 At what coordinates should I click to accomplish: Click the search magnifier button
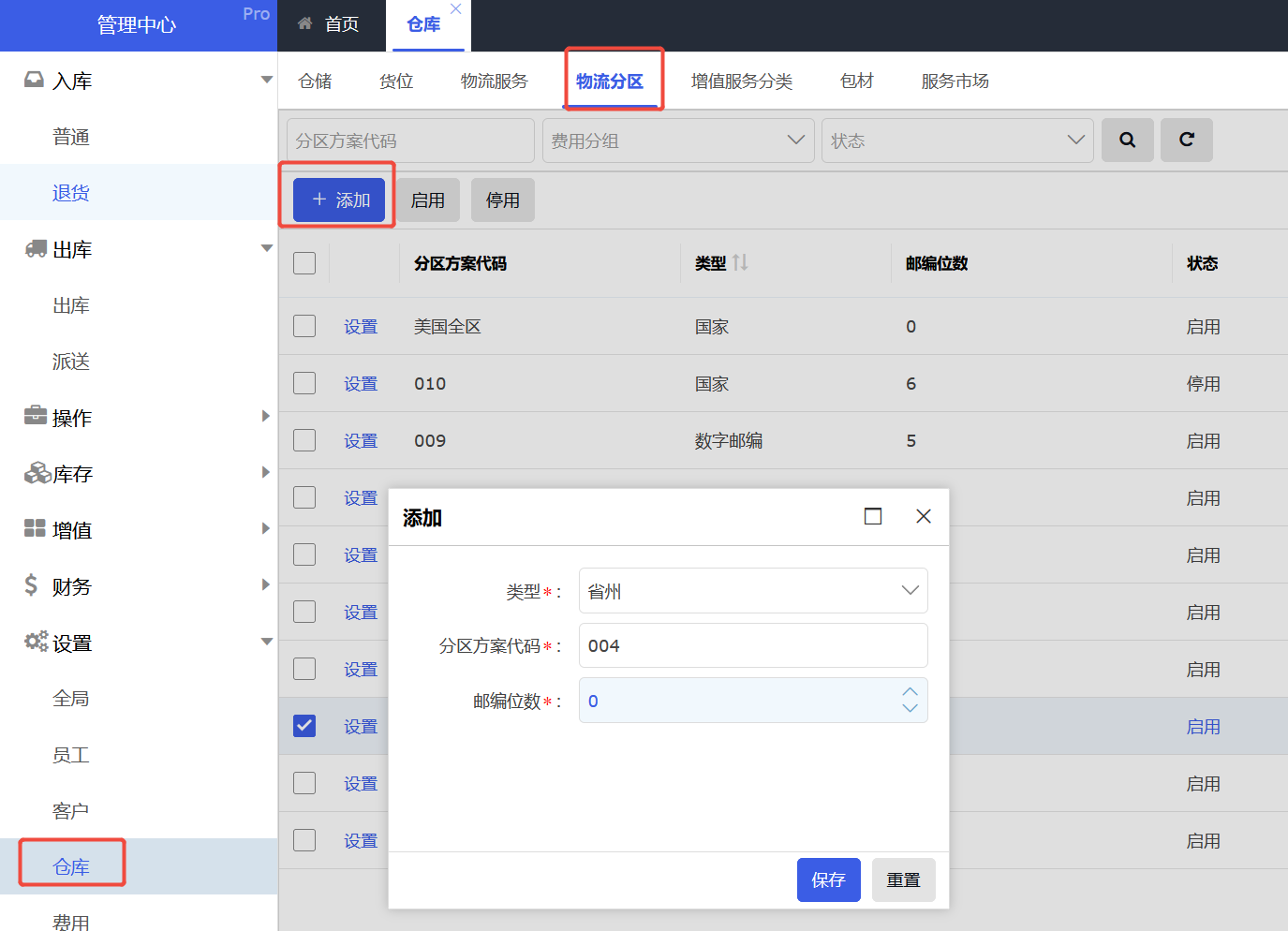coord(1127,140)
